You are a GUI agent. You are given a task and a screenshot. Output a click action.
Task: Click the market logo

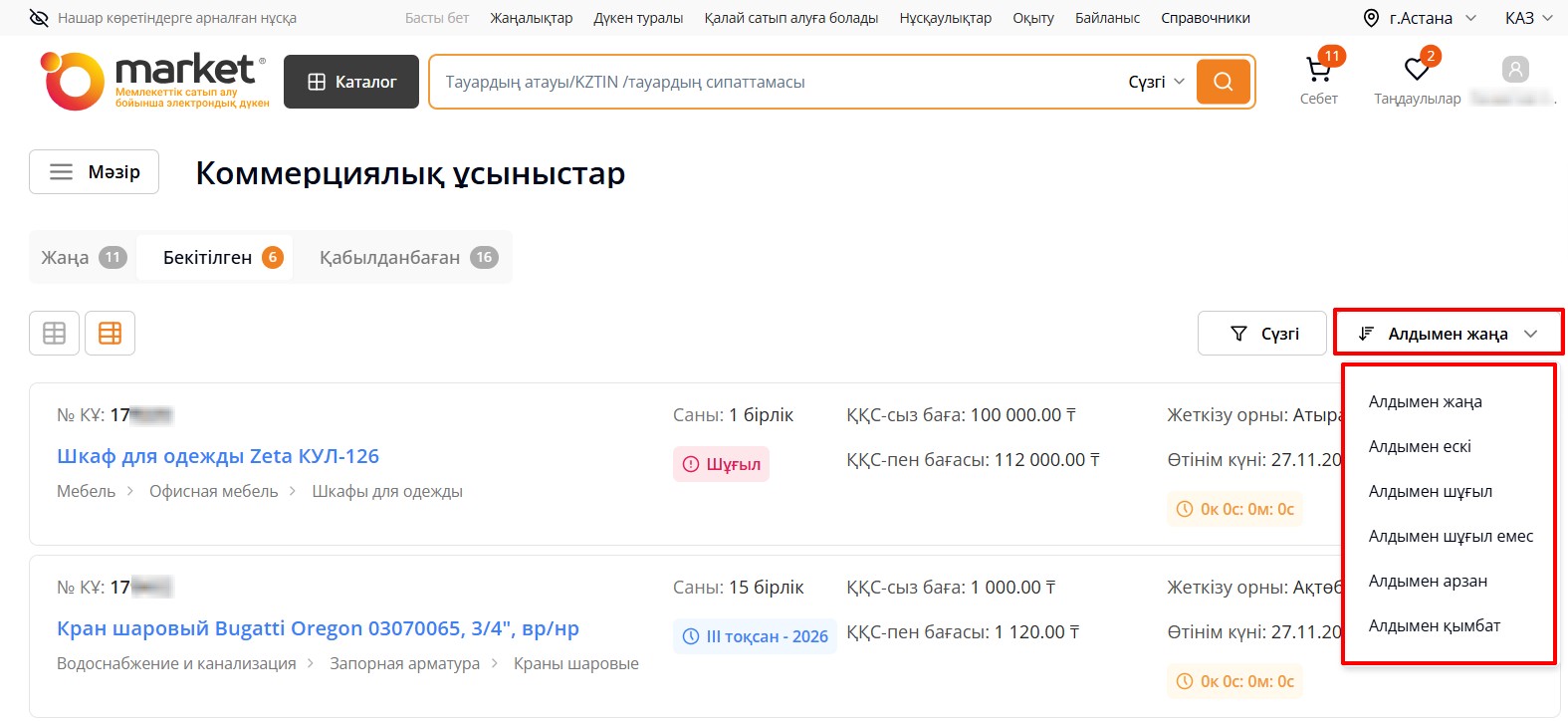[154, 82]
